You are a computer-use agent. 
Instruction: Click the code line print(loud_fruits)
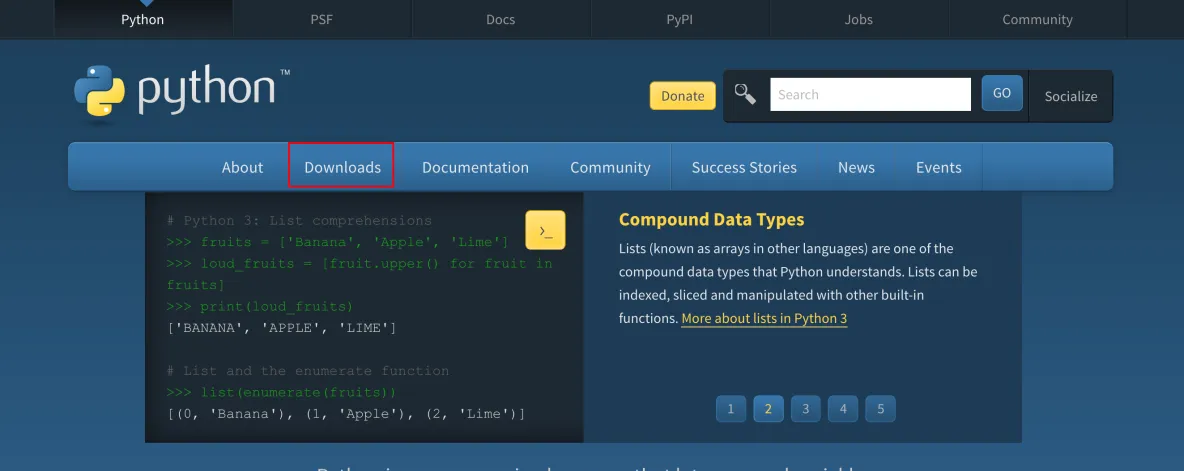260,306
